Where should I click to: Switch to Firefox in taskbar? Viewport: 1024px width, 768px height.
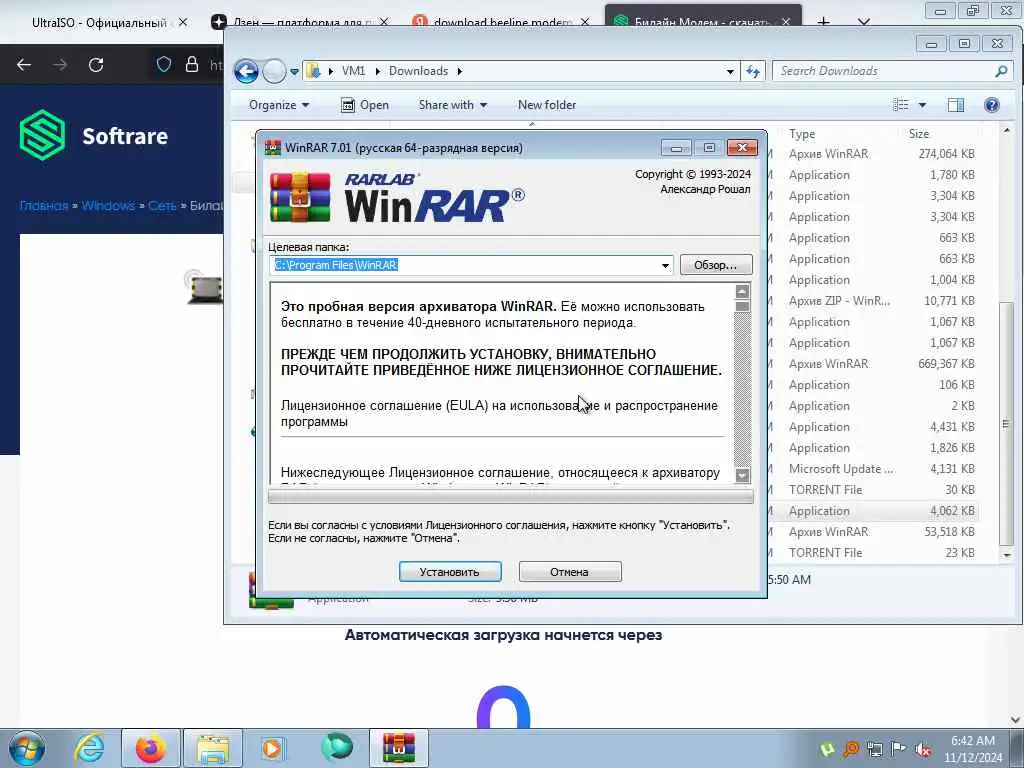point(150,748)
